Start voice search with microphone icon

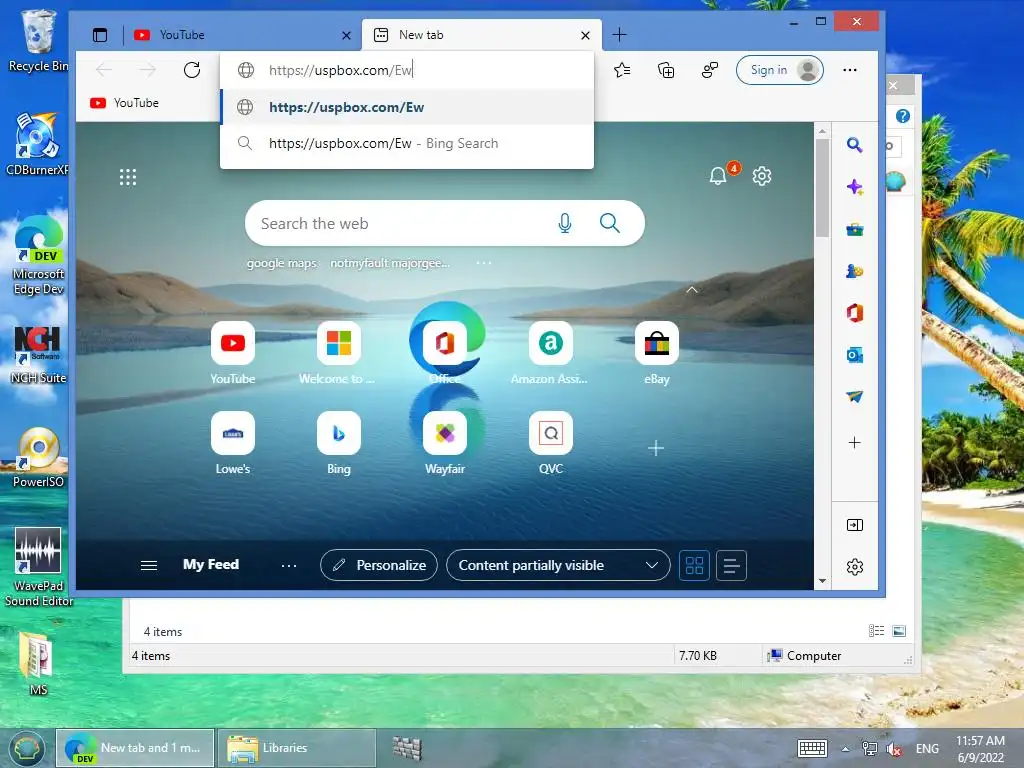pyautogui.click(x=565, y=223)
